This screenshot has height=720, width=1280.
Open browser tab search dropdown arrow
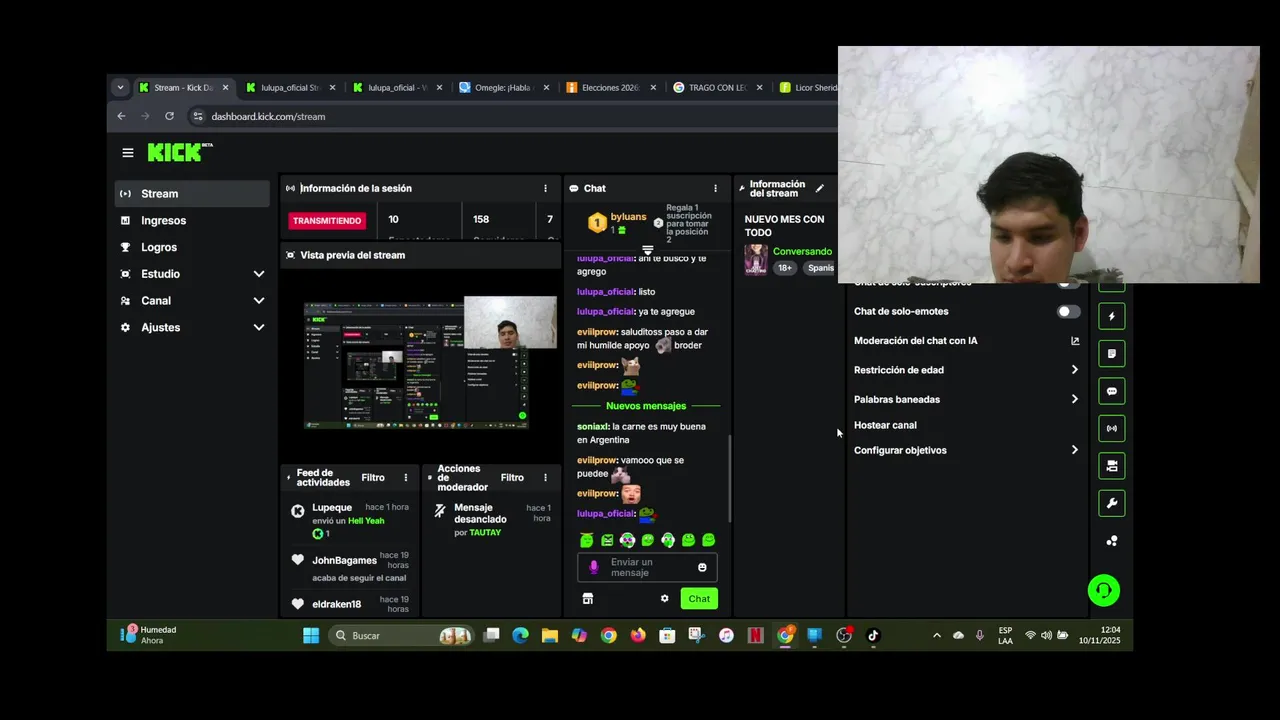tap(120, 88)
